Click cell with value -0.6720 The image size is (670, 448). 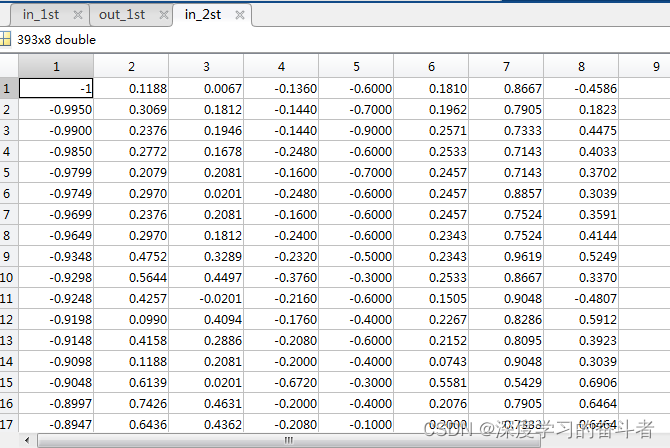point(281,383)
